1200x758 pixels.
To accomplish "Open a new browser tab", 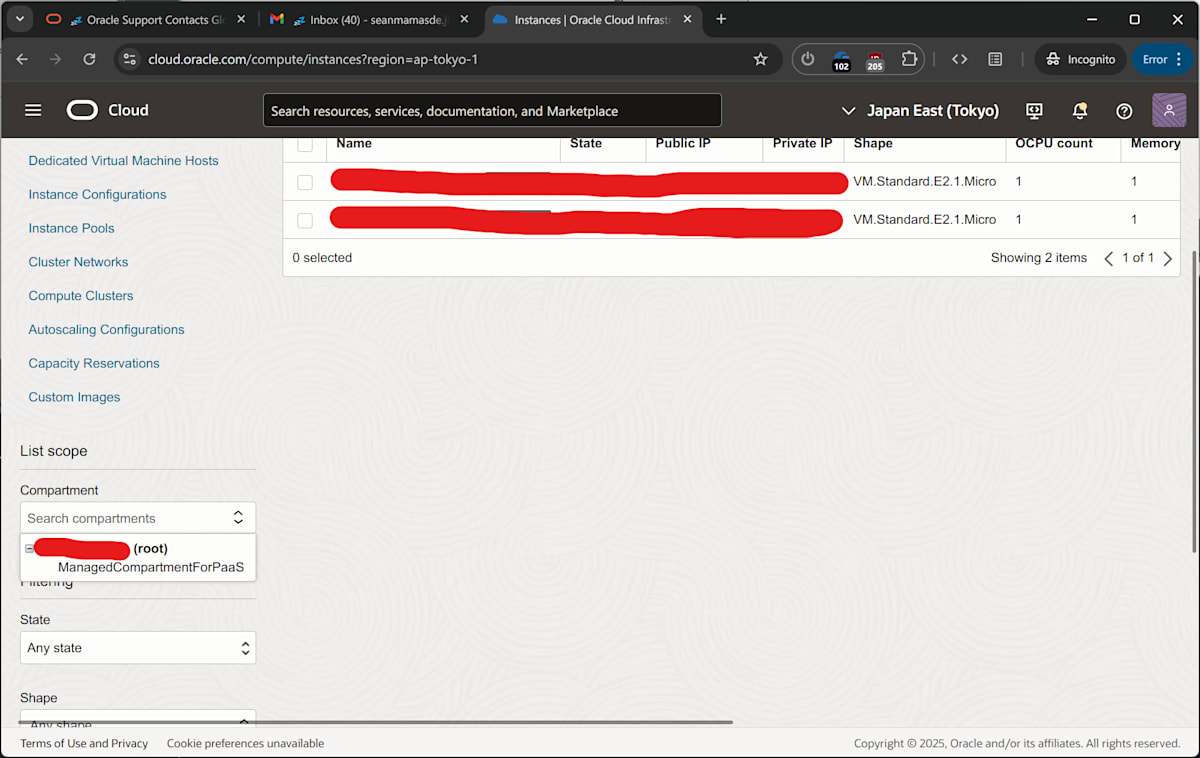I will pyautogui.click(x=721, y=19).
